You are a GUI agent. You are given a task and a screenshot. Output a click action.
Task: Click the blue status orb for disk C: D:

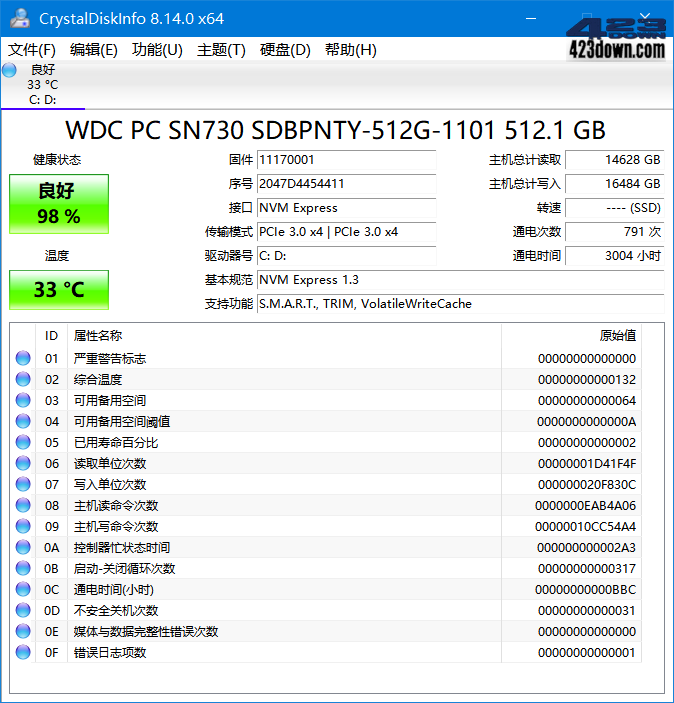click(9, 70)
